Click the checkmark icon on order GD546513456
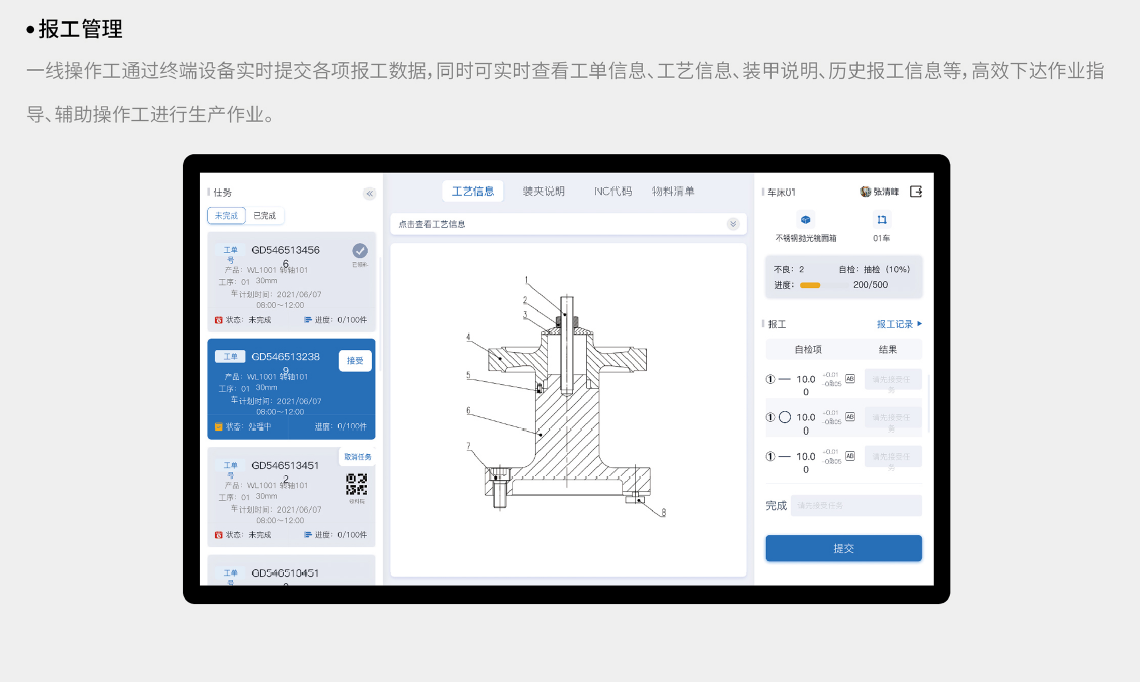The height and width of the screenshot is (682, 1140). click(360, 251)
